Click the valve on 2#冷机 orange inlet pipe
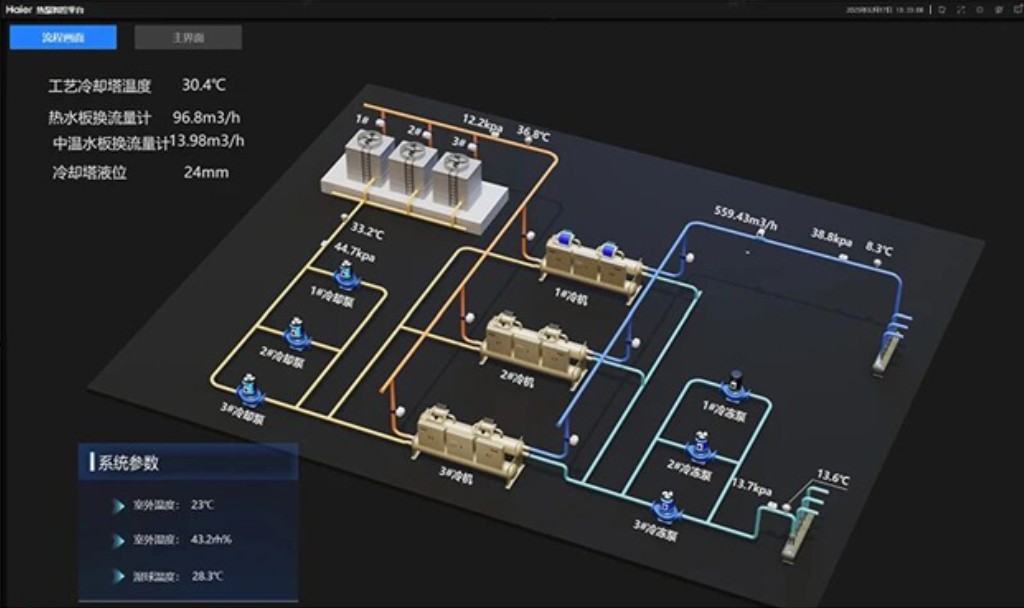 (x=470, y=318)
